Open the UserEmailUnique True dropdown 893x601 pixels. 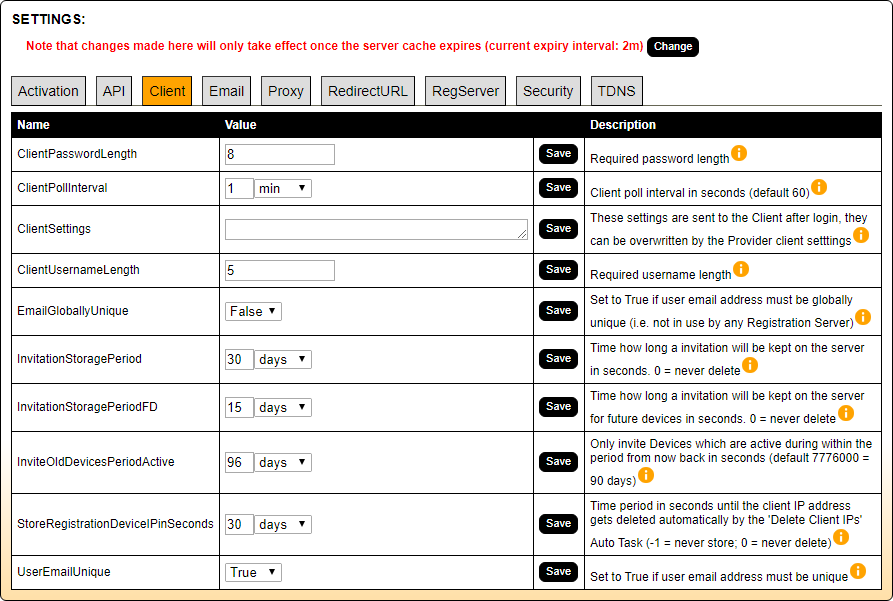coord(253,572)
